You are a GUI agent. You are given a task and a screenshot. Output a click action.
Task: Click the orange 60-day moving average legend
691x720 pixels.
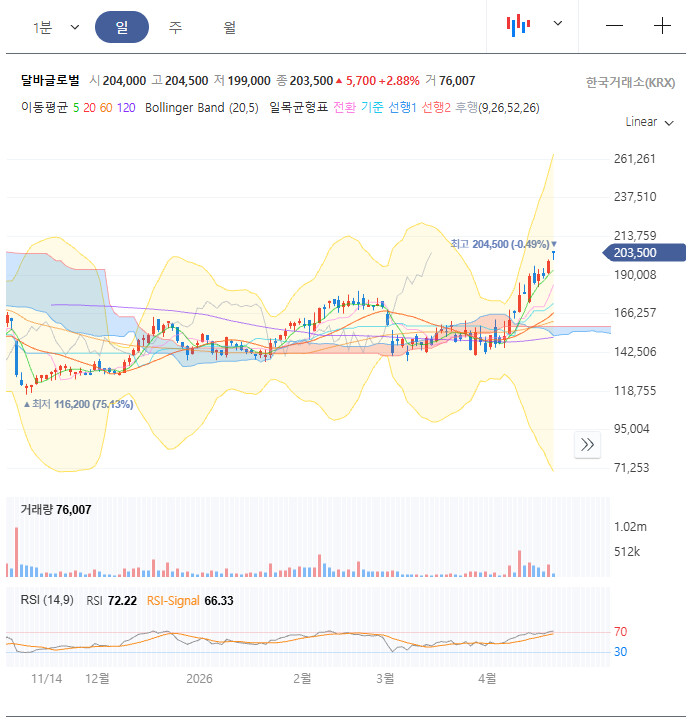click(106, 108)
